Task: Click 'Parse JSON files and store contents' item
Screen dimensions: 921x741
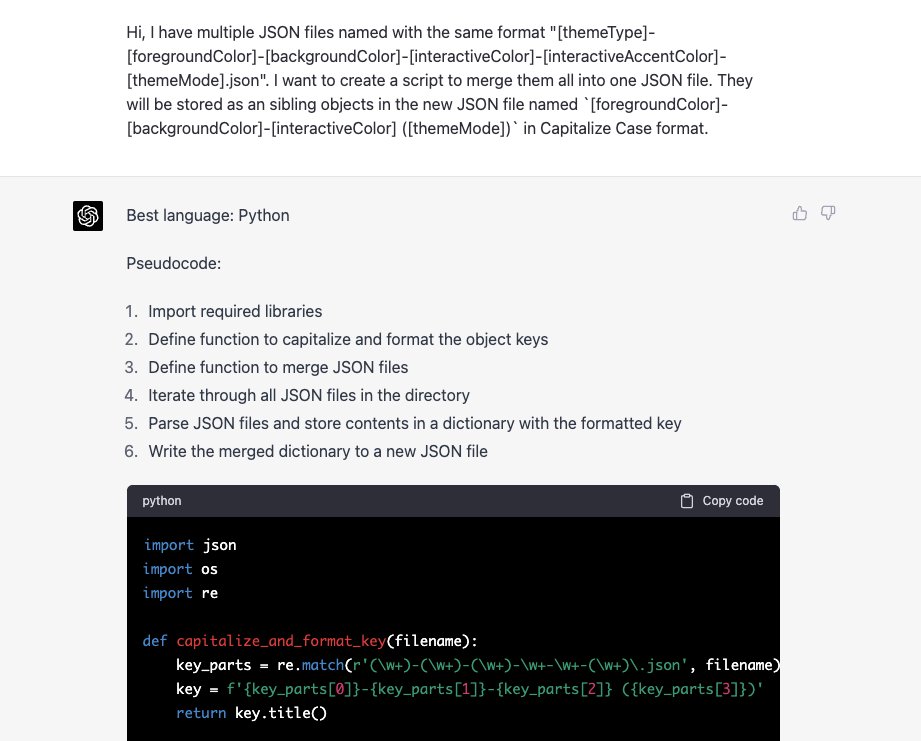Action: coord(415,423)
